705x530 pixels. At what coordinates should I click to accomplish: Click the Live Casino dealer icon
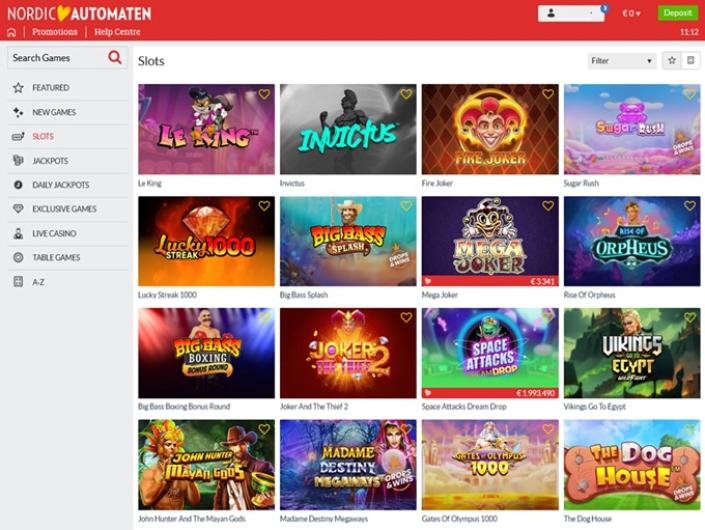(x=18, y=233)
